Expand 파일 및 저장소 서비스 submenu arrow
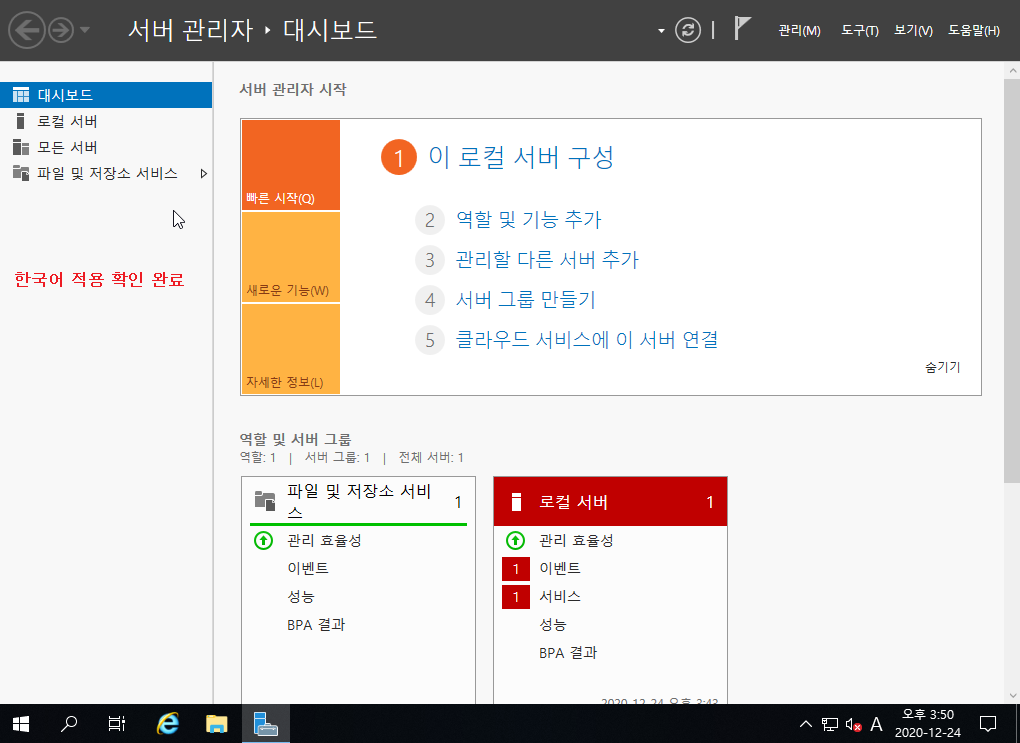The image size is (1020, 743). (x=204, y=174)
